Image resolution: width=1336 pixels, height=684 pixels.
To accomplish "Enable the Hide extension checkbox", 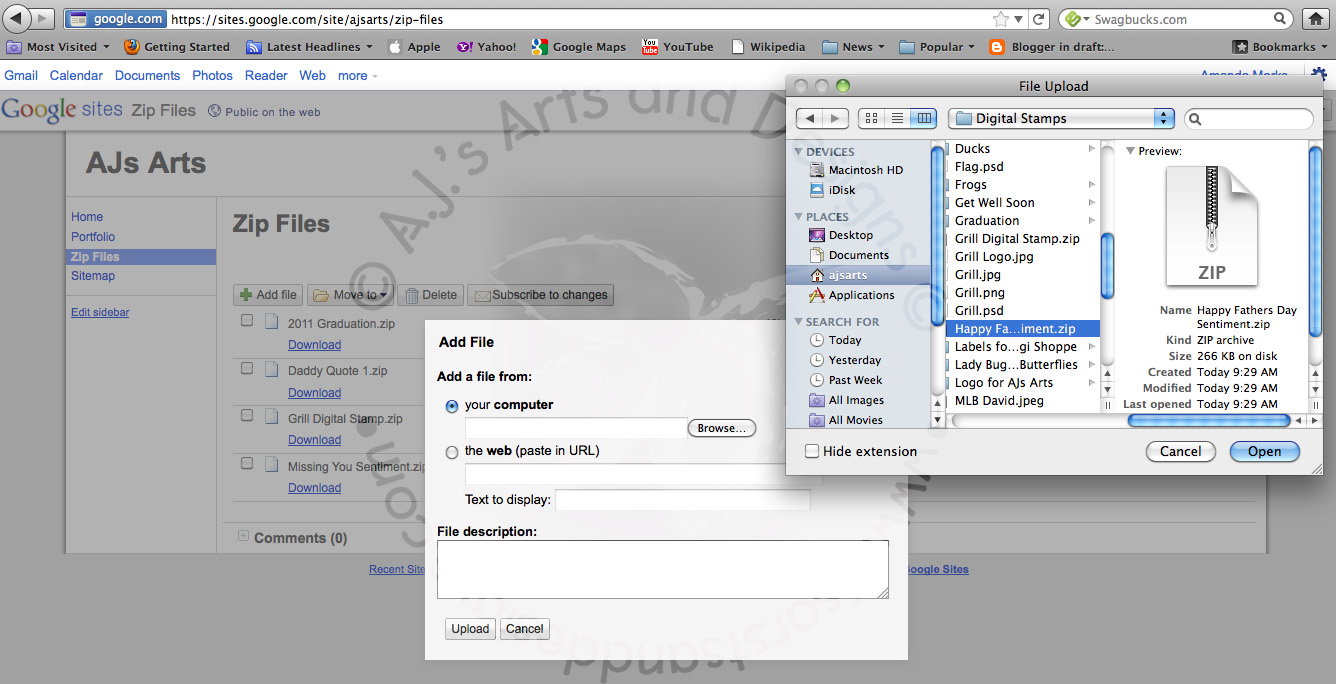I will click(812, 451).
